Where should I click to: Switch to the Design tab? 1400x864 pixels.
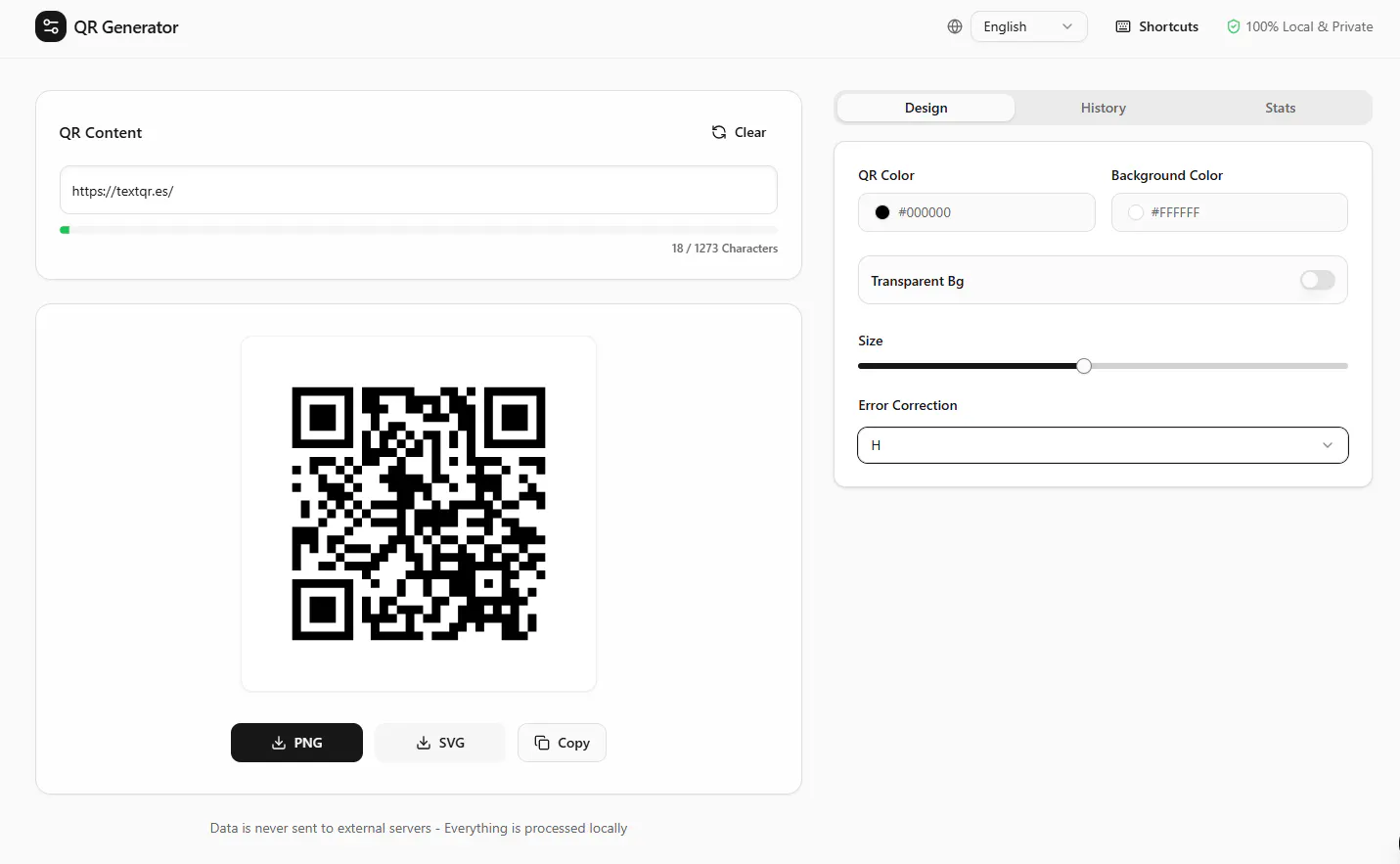pos(926,108)
